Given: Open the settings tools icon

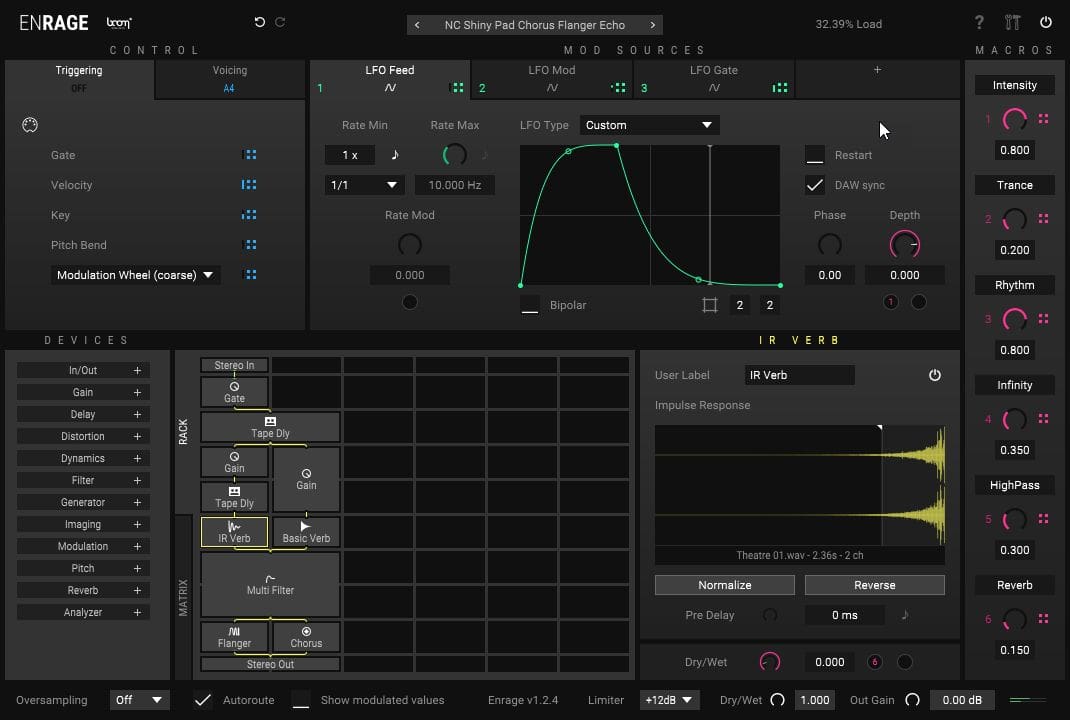Looking at the screenshot, I should 1013,23.
